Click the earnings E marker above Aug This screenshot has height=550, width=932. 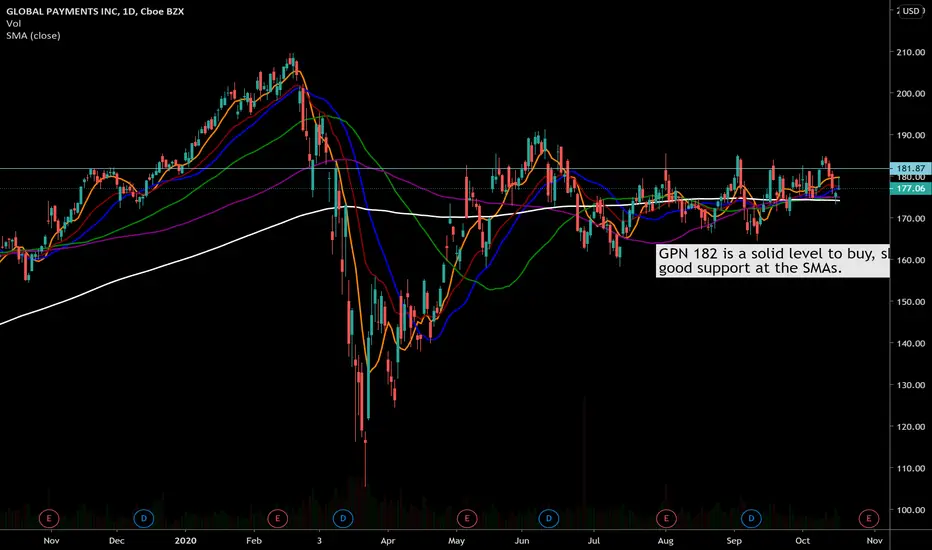[666, 518]
